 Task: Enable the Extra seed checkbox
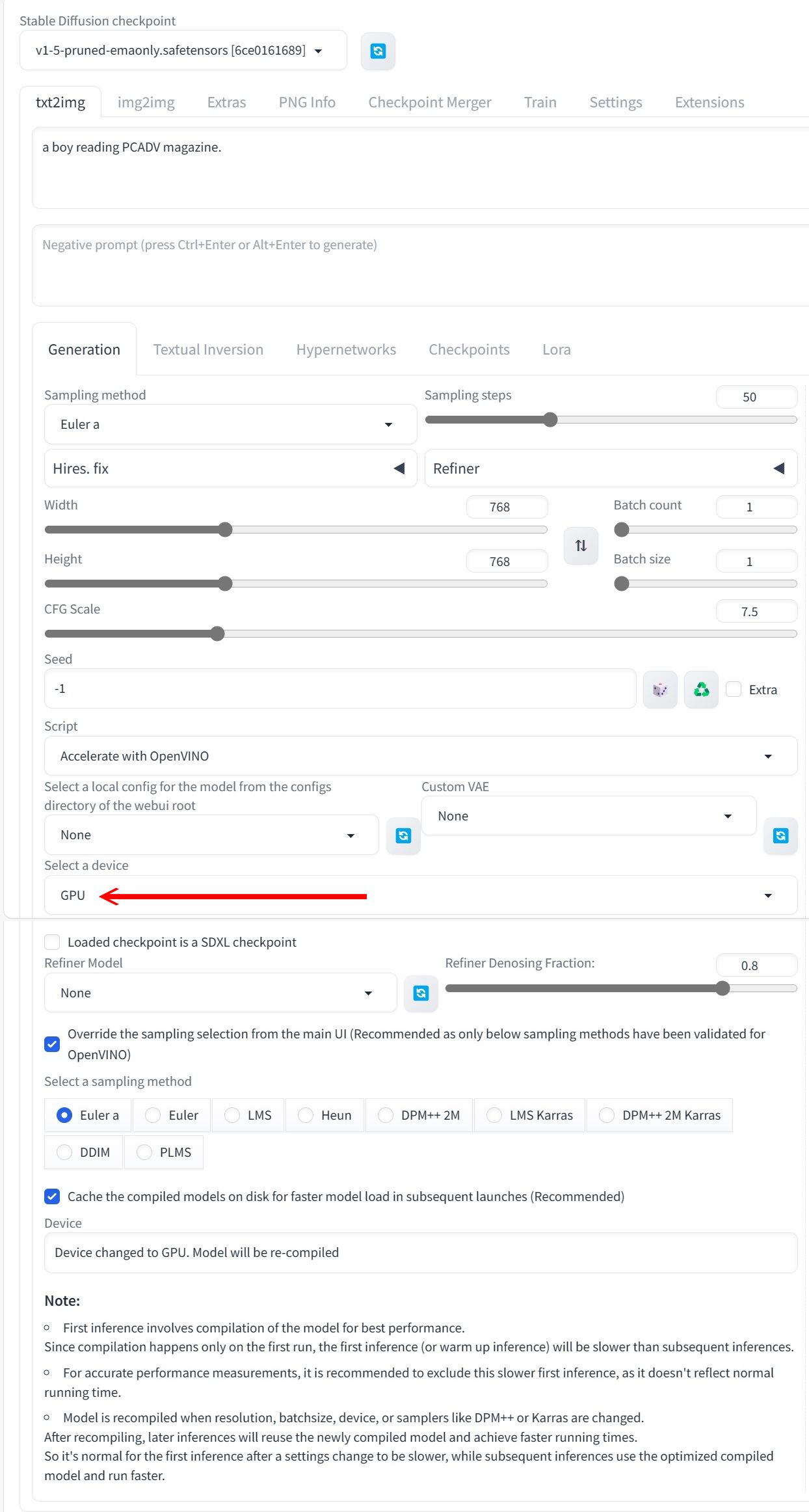[x=734, y=690]
